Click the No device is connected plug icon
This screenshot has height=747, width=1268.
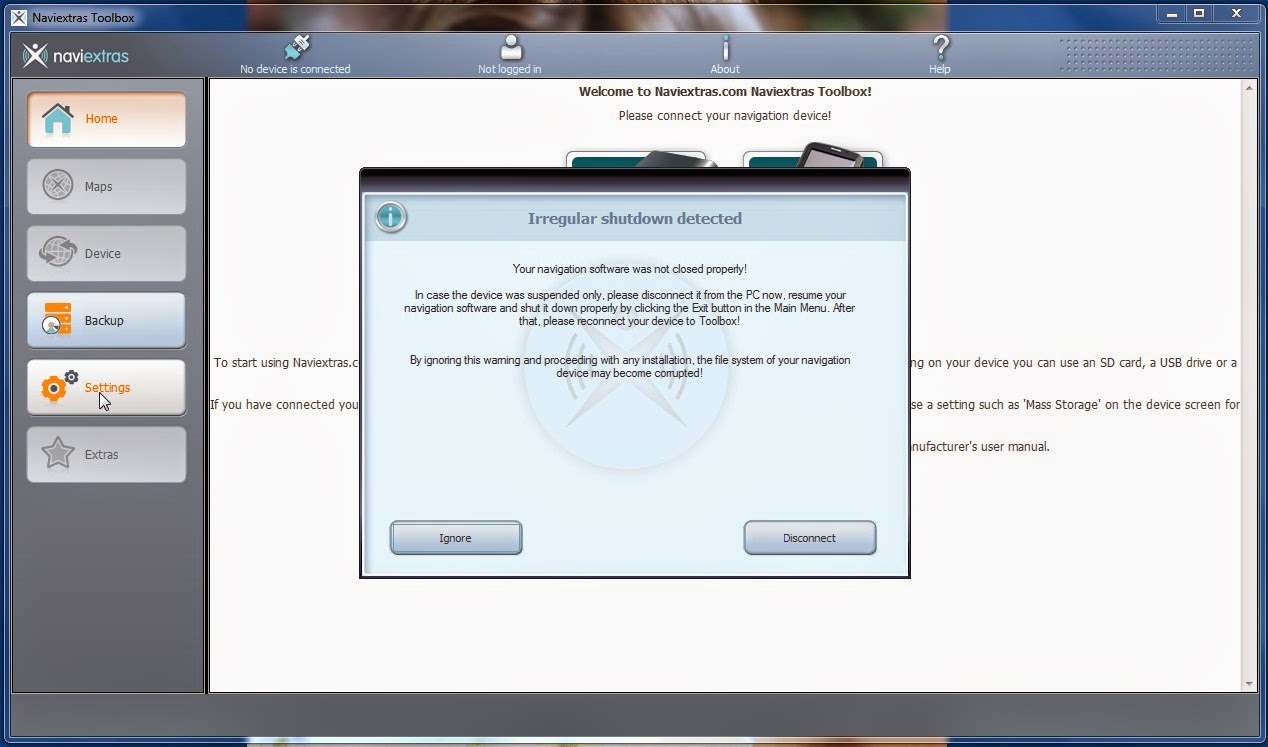pos(296,47)
